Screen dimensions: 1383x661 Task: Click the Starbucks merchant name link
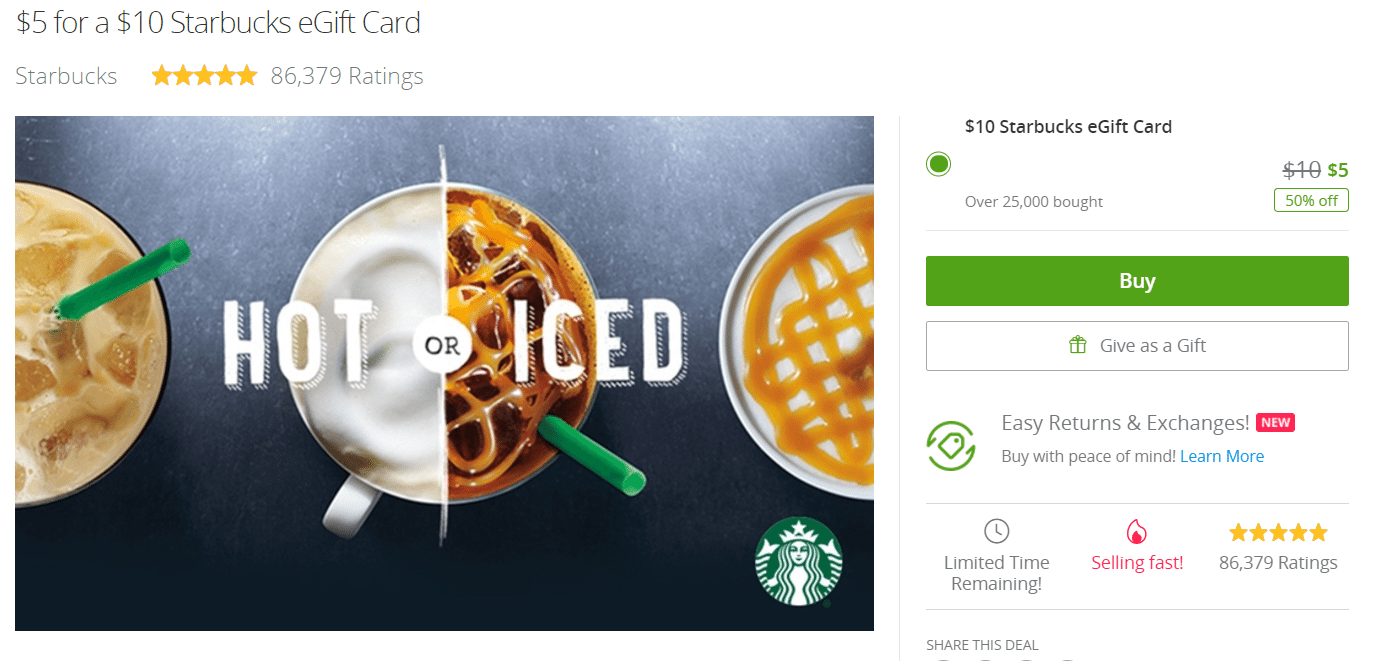(65, 74)
